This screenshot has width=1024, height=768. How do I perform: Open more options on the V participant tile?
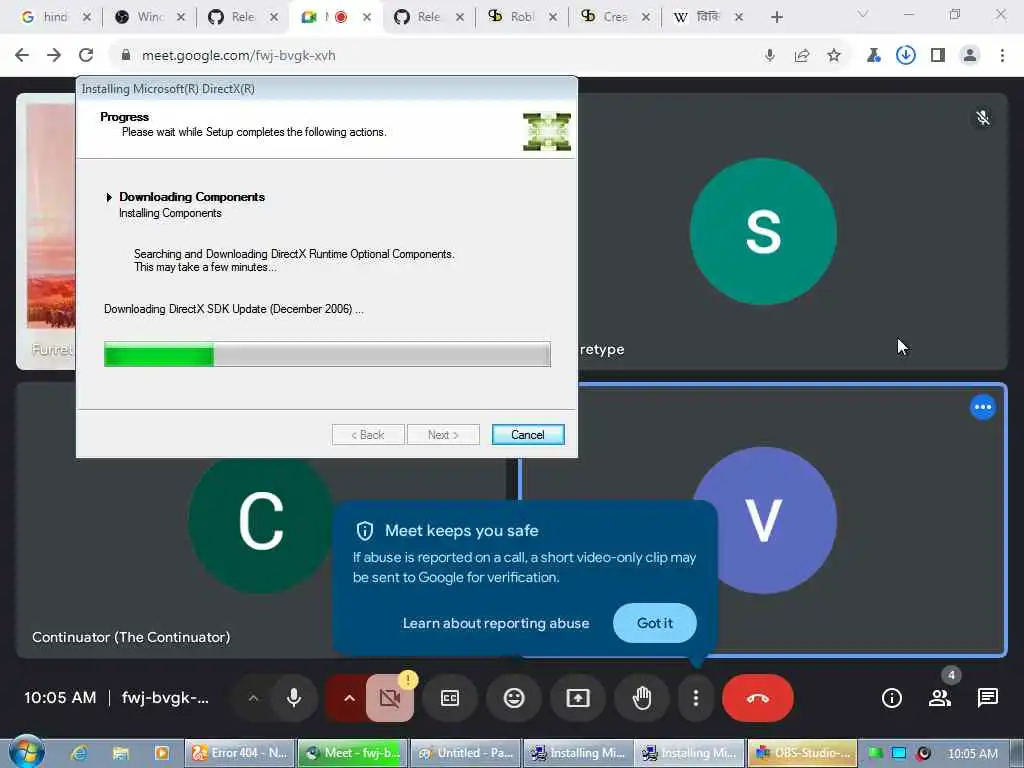point(982,408)
